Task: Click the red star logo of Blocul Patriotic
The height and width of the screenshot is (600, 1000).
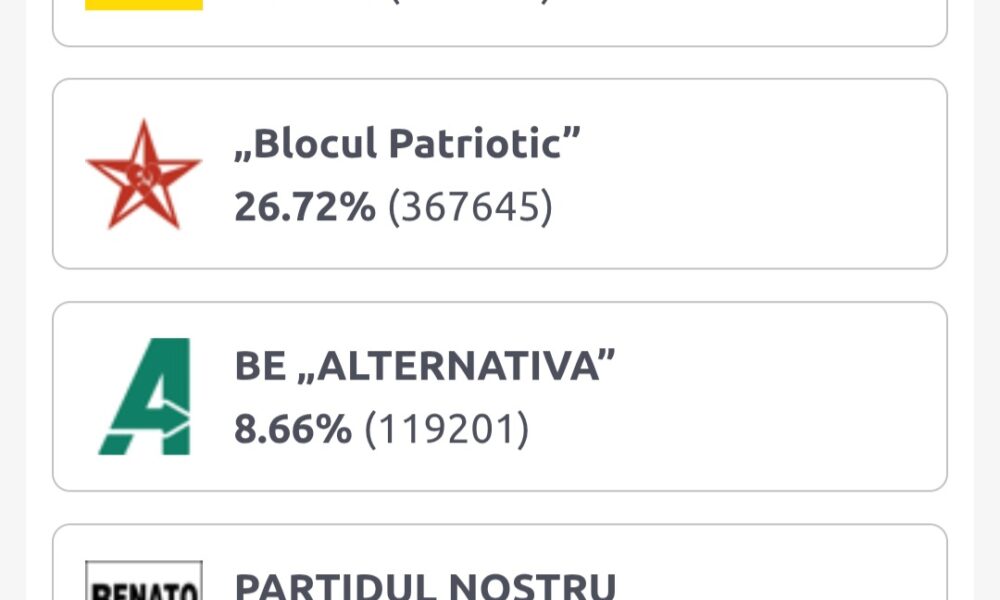Action: tap(143, 174)
